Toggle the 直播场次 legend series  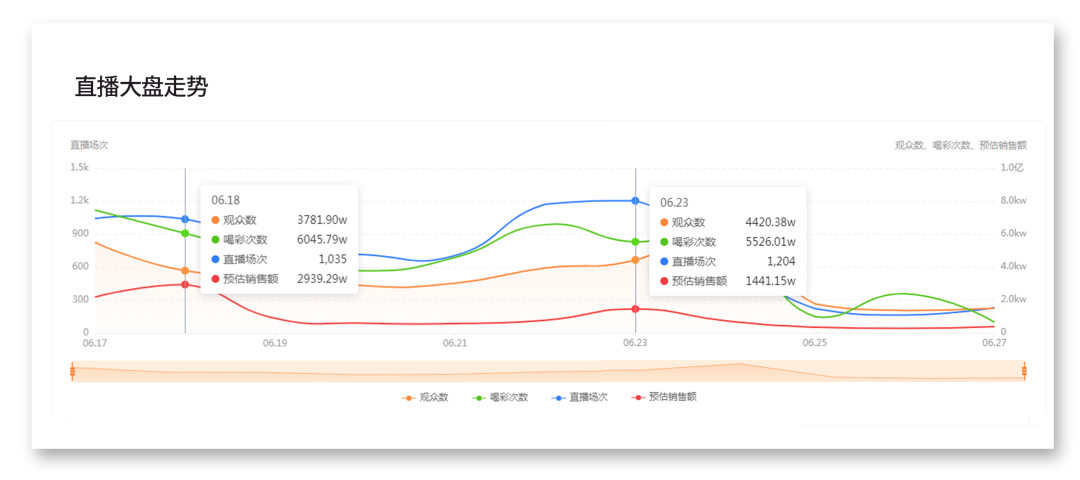click(579, 397)
